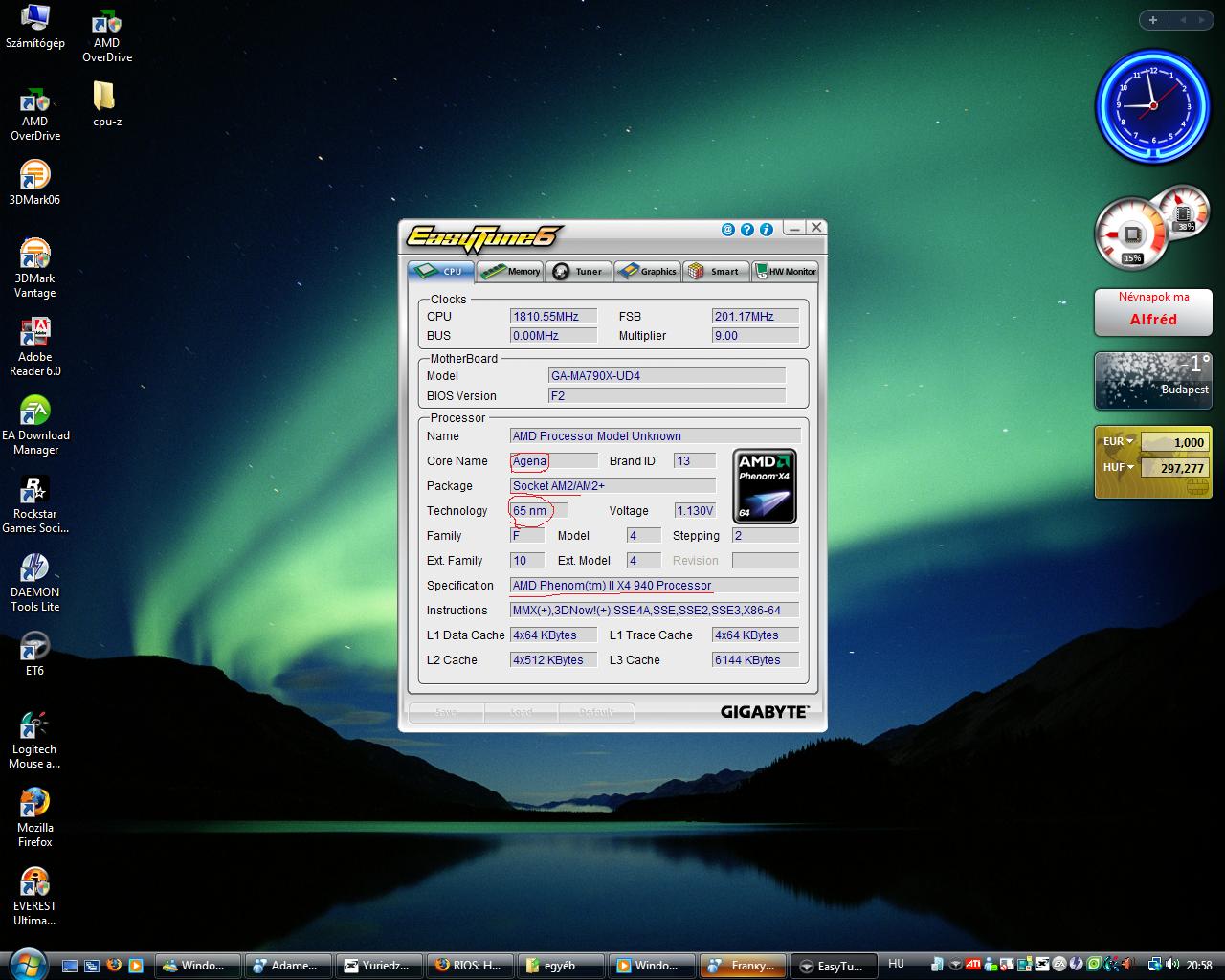Launch 3DMark Vantage shortcut

(x=35, y=268)
